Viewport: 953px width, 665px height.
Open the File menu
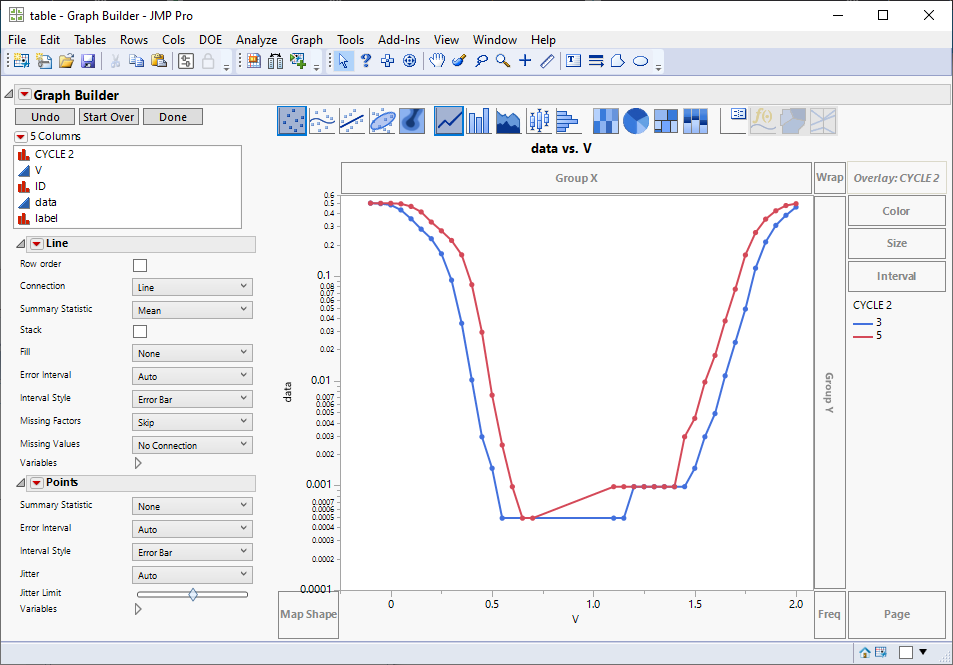click(x=17, y=40)
